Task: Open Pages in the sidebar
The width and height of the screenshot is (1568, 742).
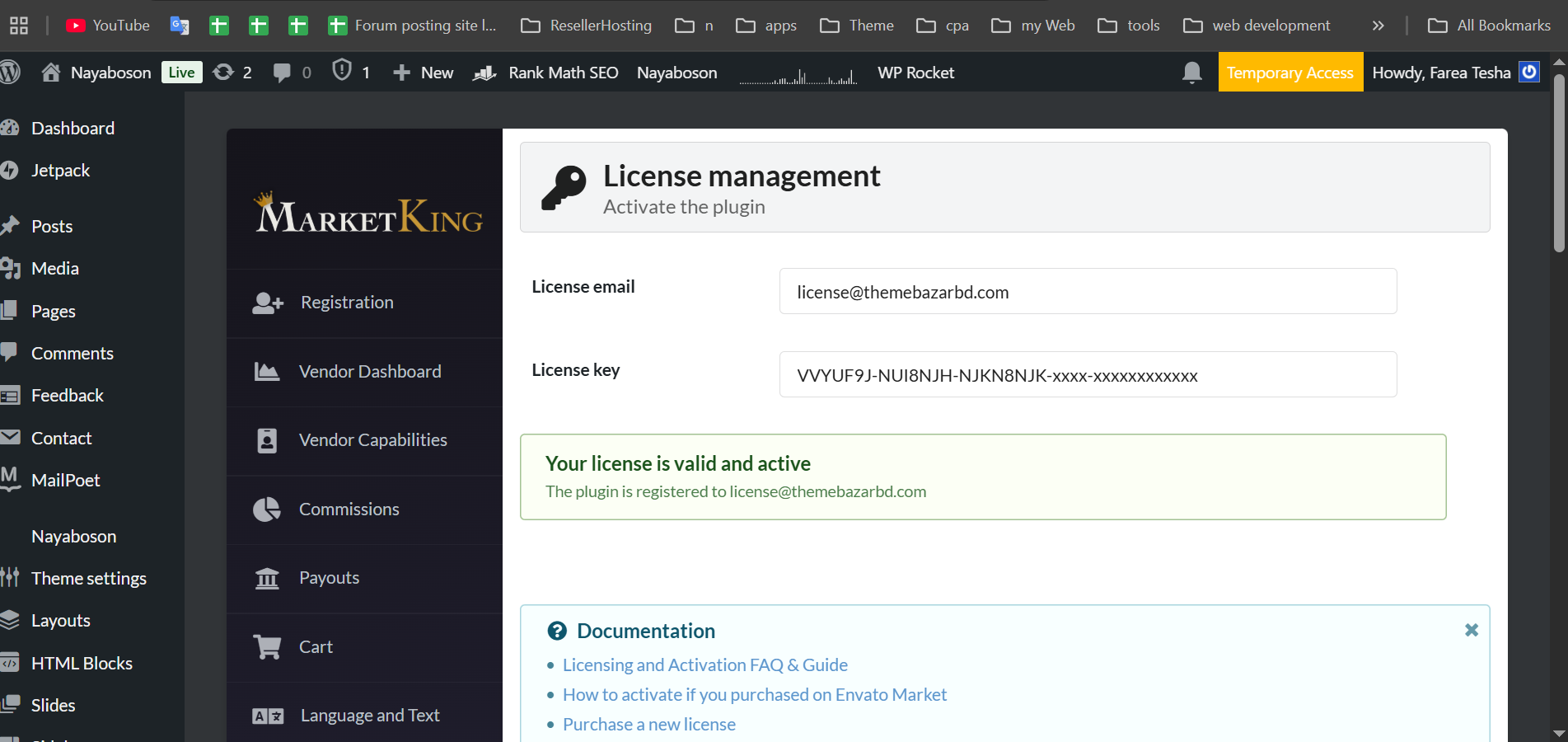Action: (54, 311)
